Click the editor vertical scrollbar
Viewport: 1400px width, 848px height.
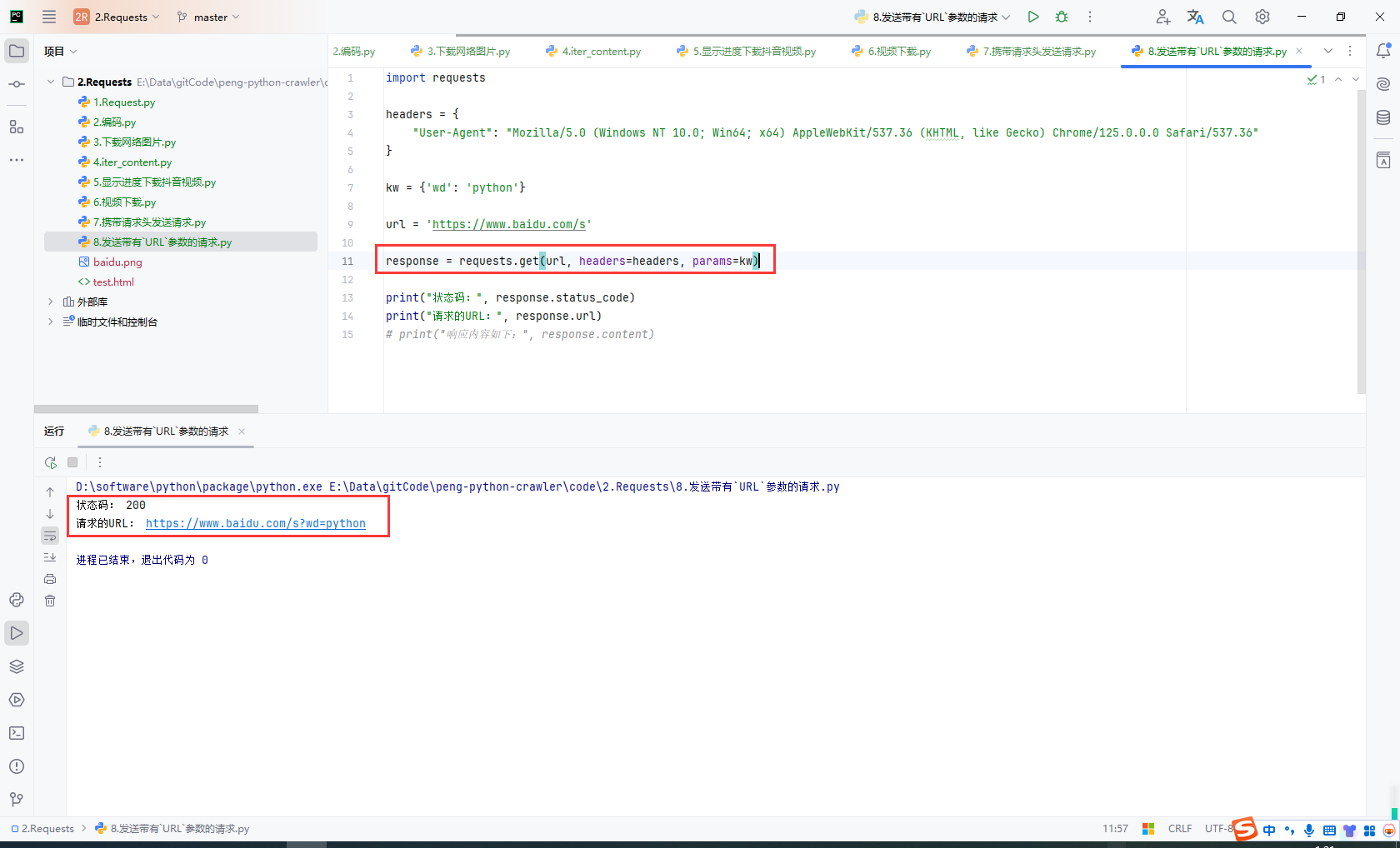coord(1362,242)
